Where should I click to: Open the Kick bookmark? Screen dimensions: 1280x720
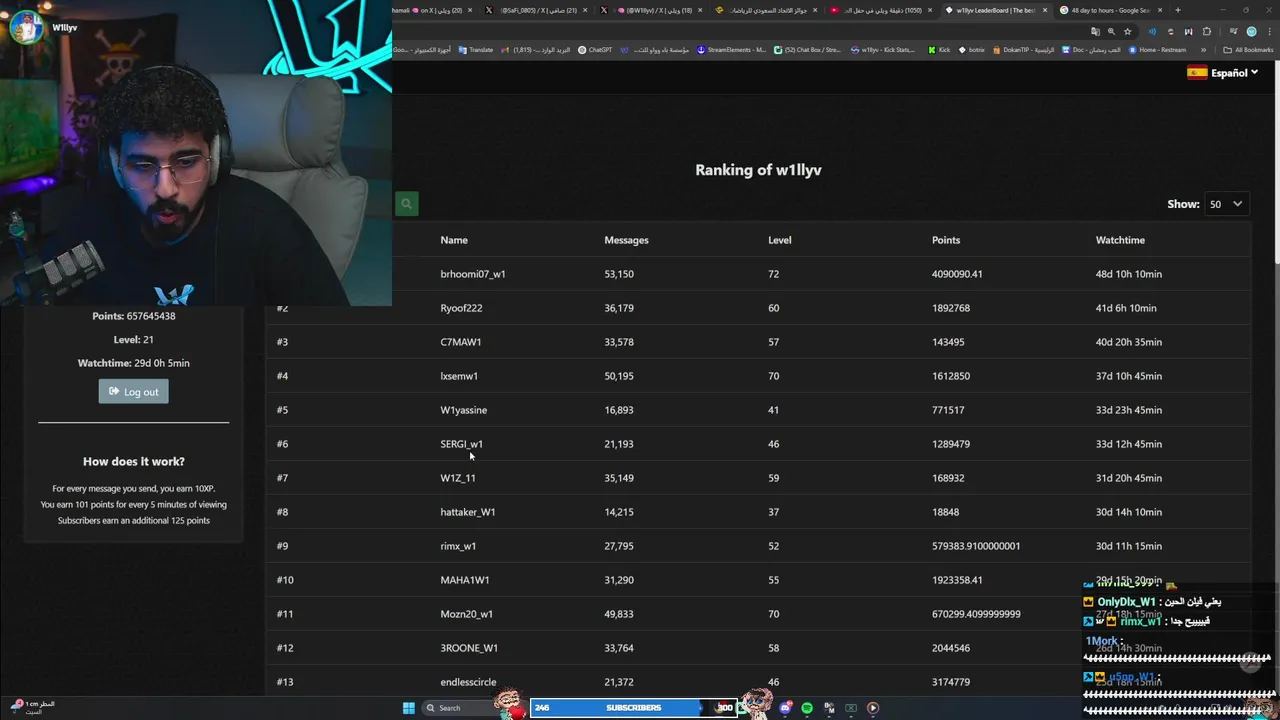click(x=939, y=50)
